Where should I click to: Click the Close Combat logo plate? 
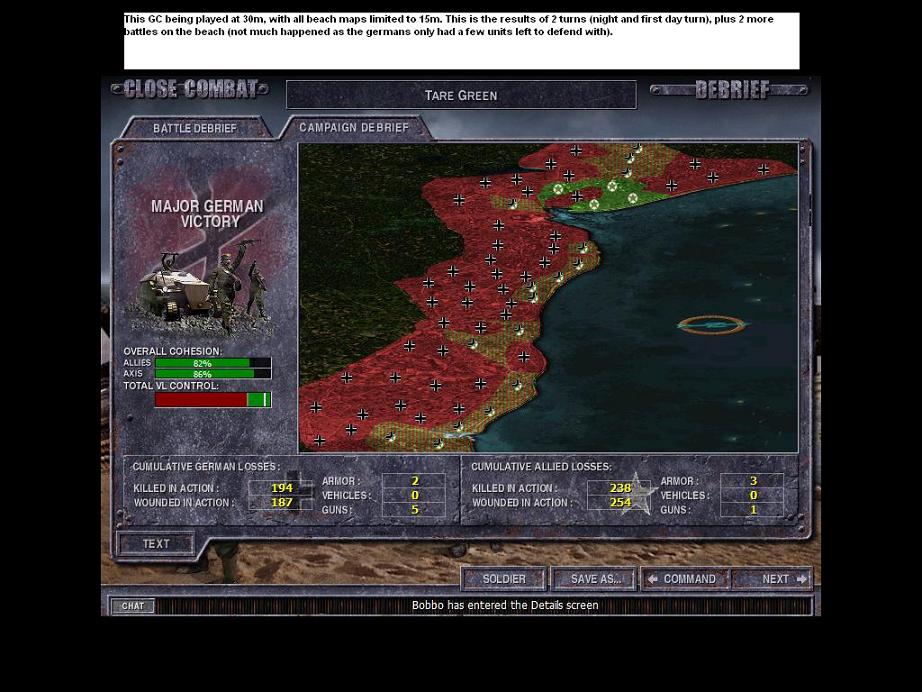pyautogui.click(x=191, y=89)
